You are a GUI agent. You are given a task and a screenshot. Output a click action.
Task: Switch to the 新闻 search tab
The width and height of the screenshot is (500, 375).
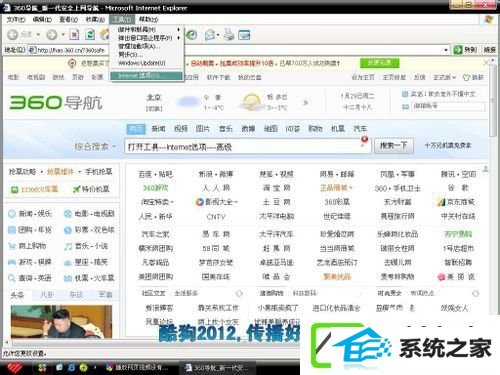pyautogui.click(x=158, y=129)
